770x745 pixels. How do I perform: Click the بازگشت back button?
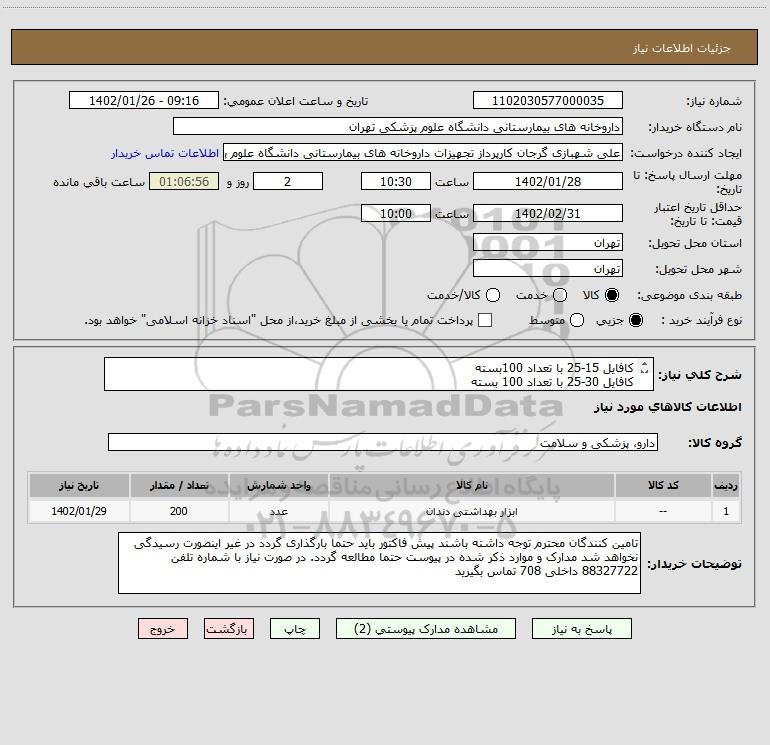(x=229, y=629)
